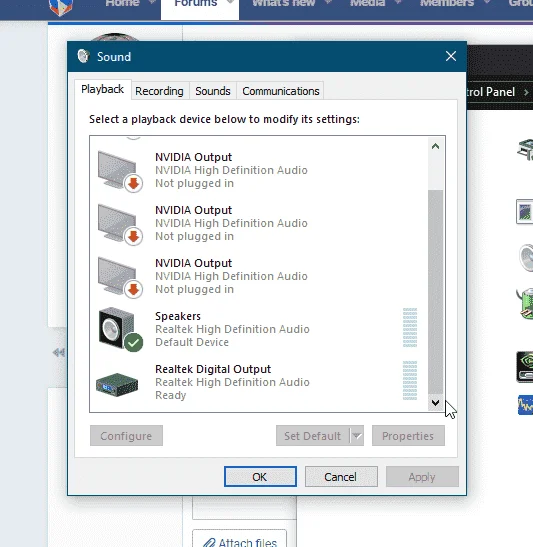Select the Playback tab
Screen dimensions: 533x547
point(103,89)
